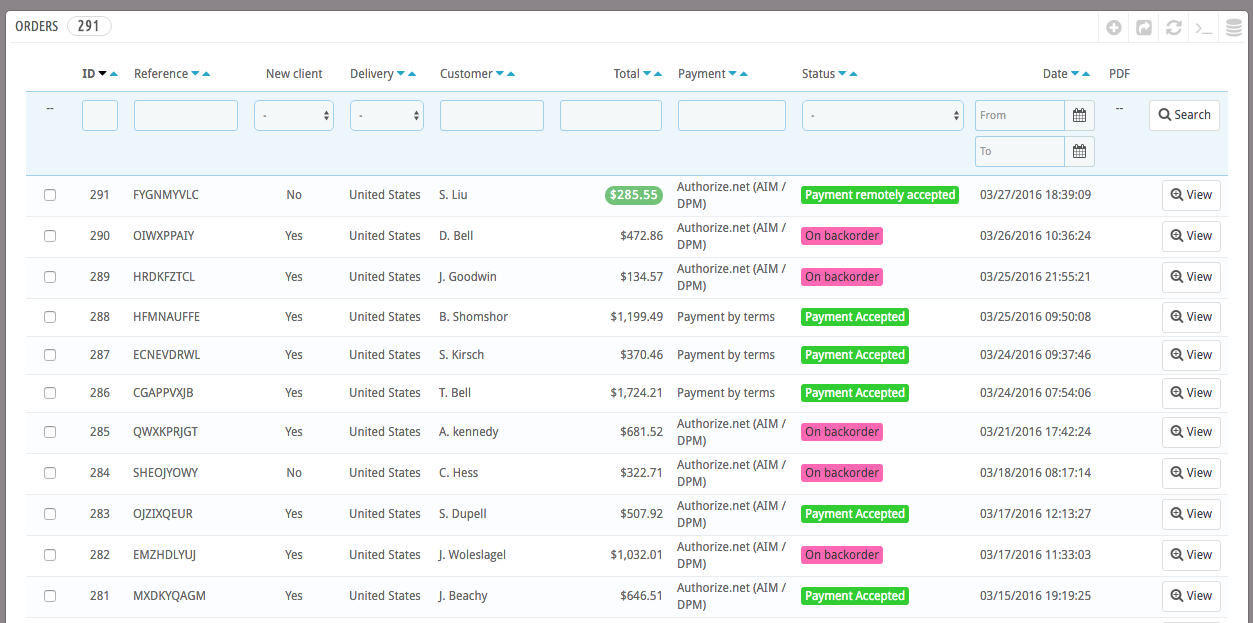Open calendar picker for To date

tap(1080, 151)
